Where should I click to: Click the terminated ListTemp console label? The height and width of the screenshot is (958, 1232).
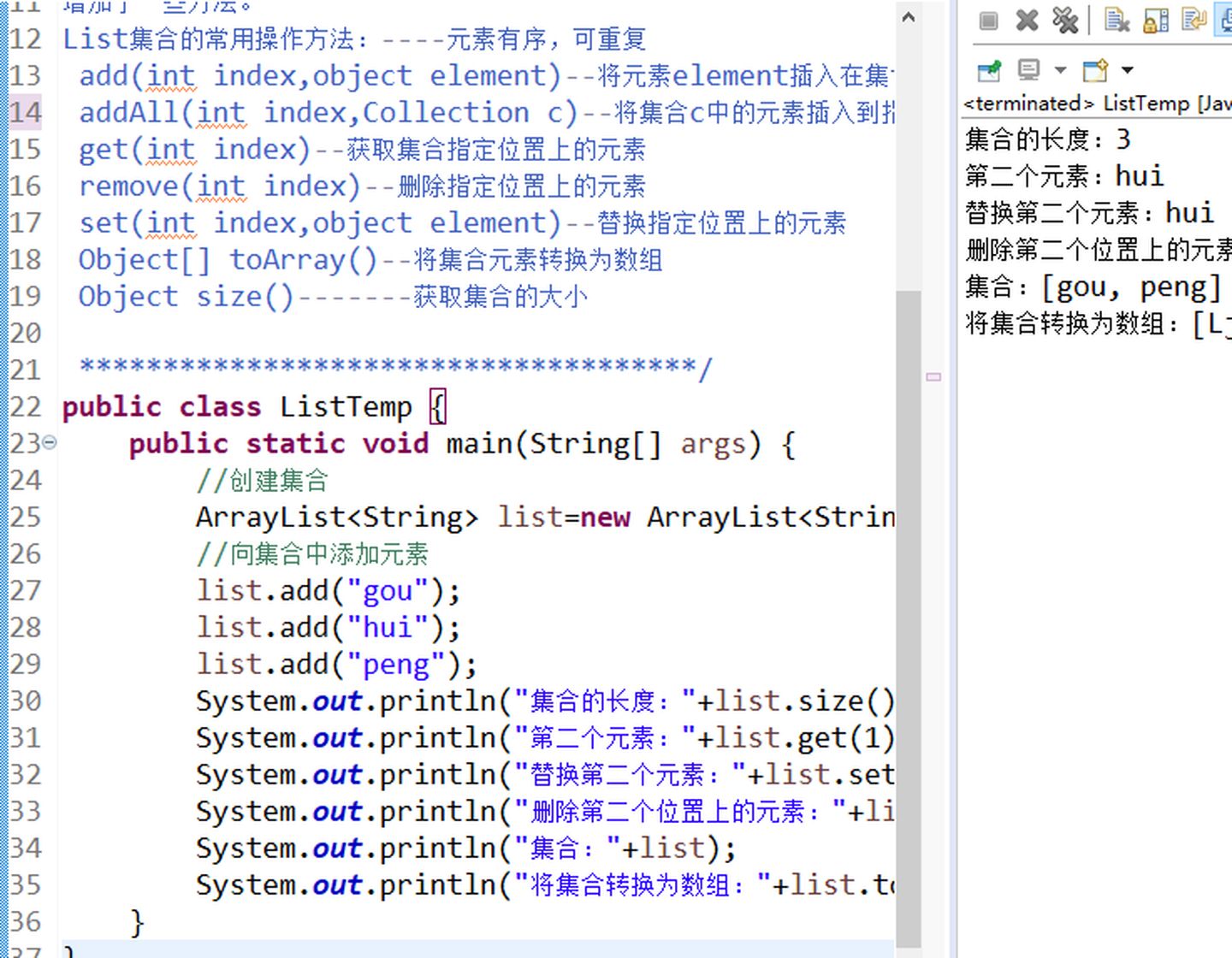point(1097,103)
